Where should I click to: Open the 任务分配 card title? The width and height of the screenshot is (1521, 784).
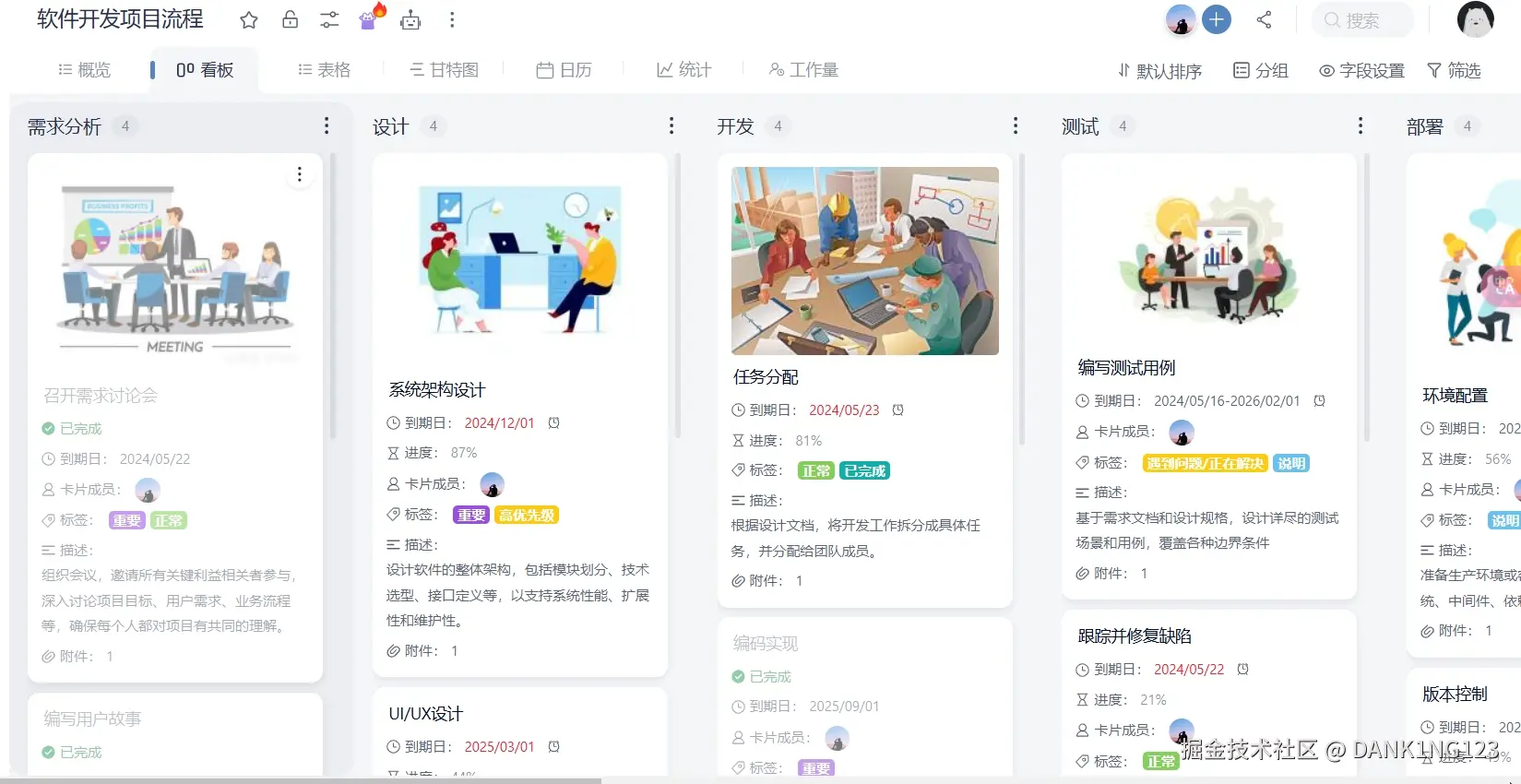coord(766,376)
